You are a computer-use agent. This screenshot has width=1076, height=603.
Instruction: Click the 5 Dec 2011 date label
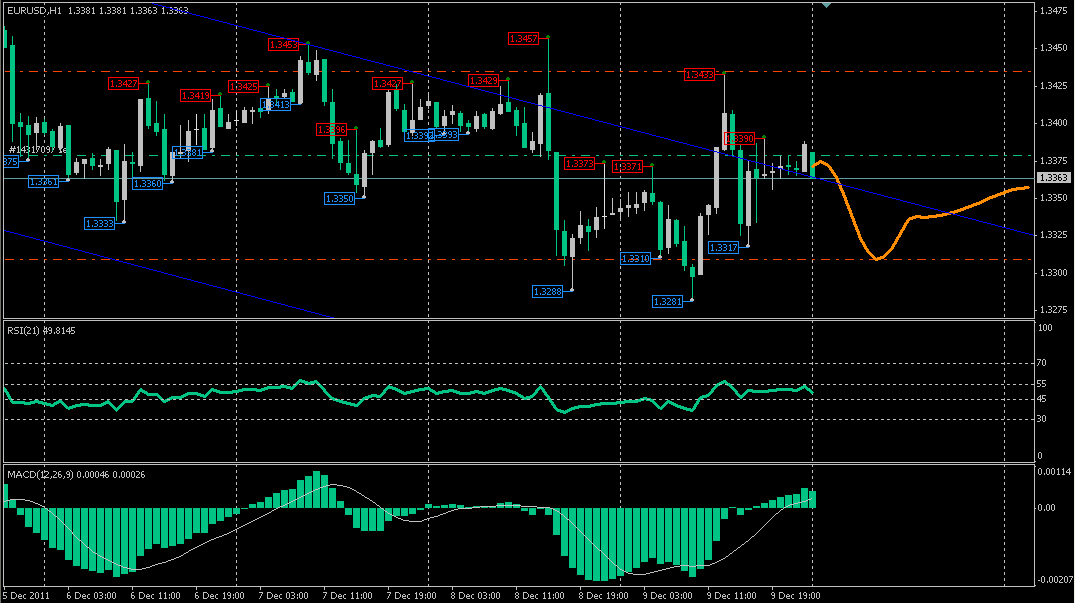[26, 595]
